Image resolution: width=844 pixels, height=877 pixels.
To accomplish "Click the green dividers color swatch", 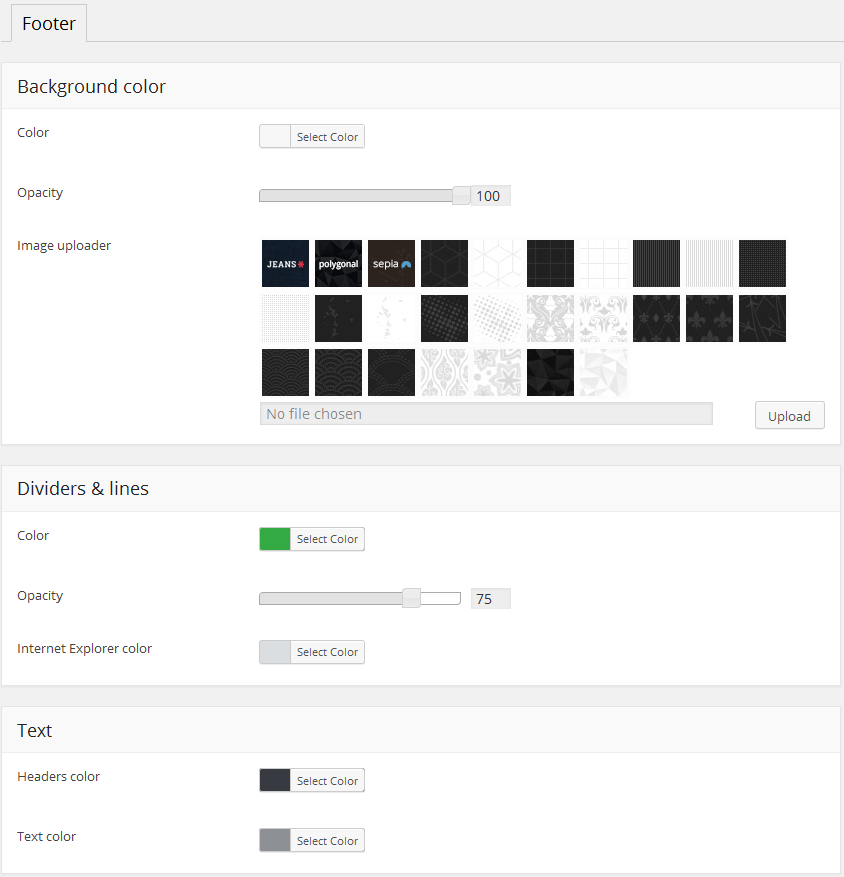I will [x=275, y=539].
